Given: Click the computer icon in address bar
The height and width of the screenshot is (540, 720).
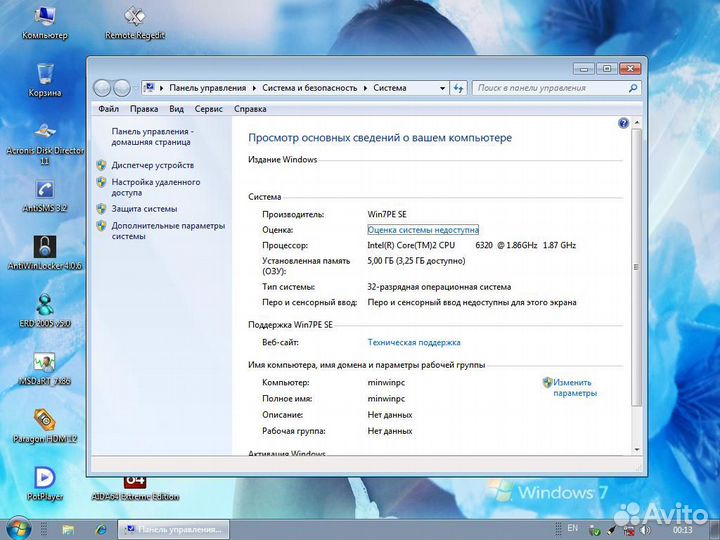Looking at the screenshot, I should (149, 87).
